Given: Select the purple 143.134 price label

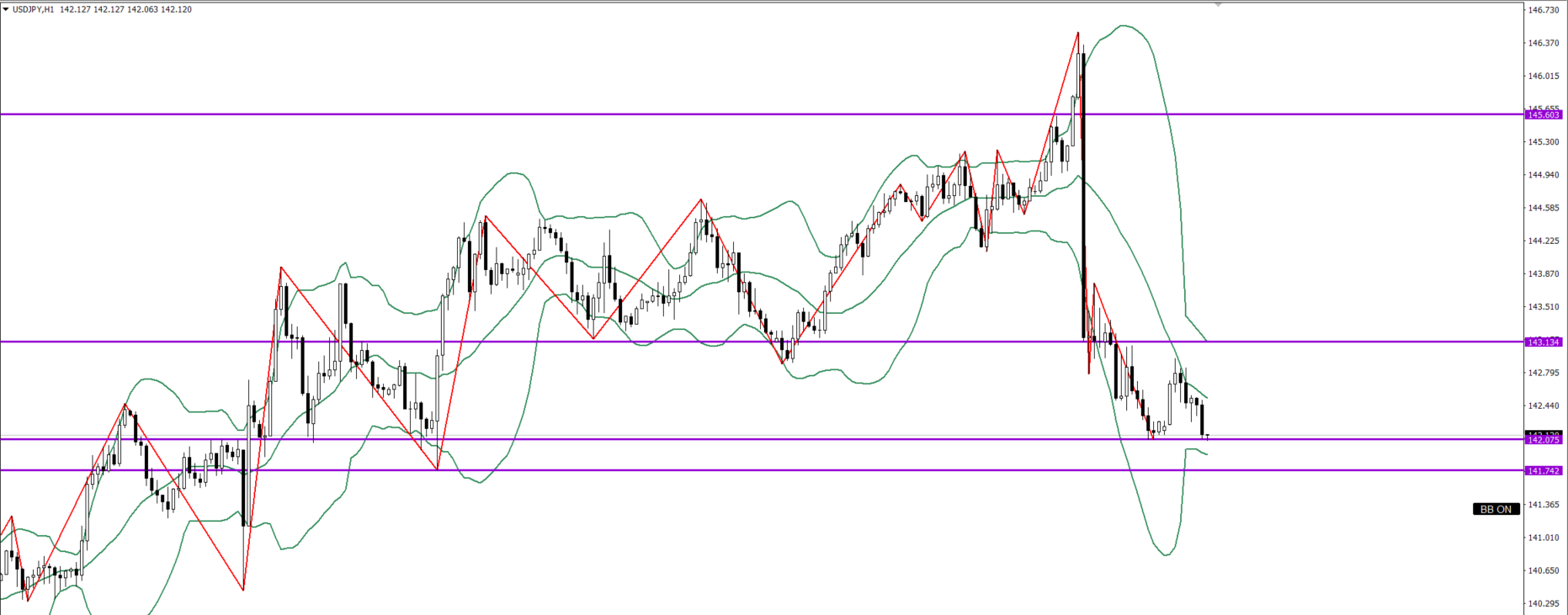Looking at the screenshot, I should tap(1544, 342).
